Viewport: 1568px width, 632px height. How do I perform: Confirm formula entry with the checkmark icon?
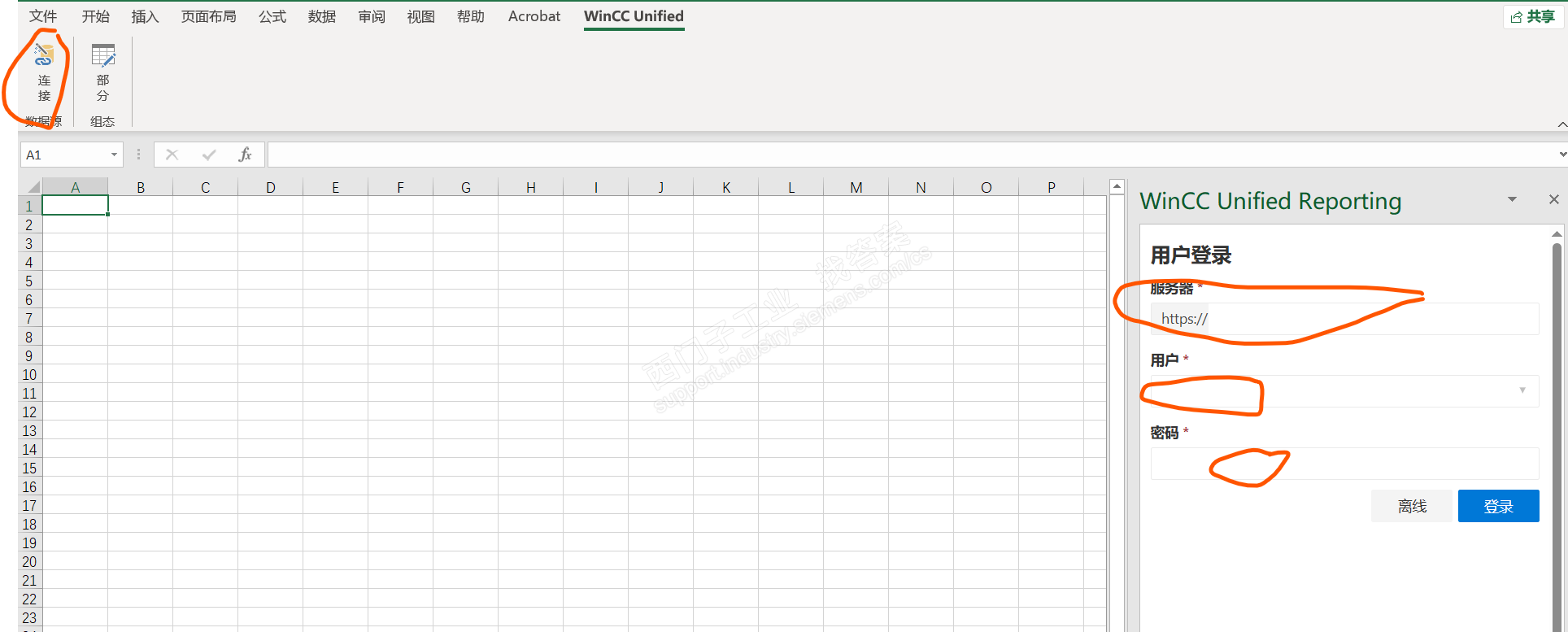[x=209, y=155]
